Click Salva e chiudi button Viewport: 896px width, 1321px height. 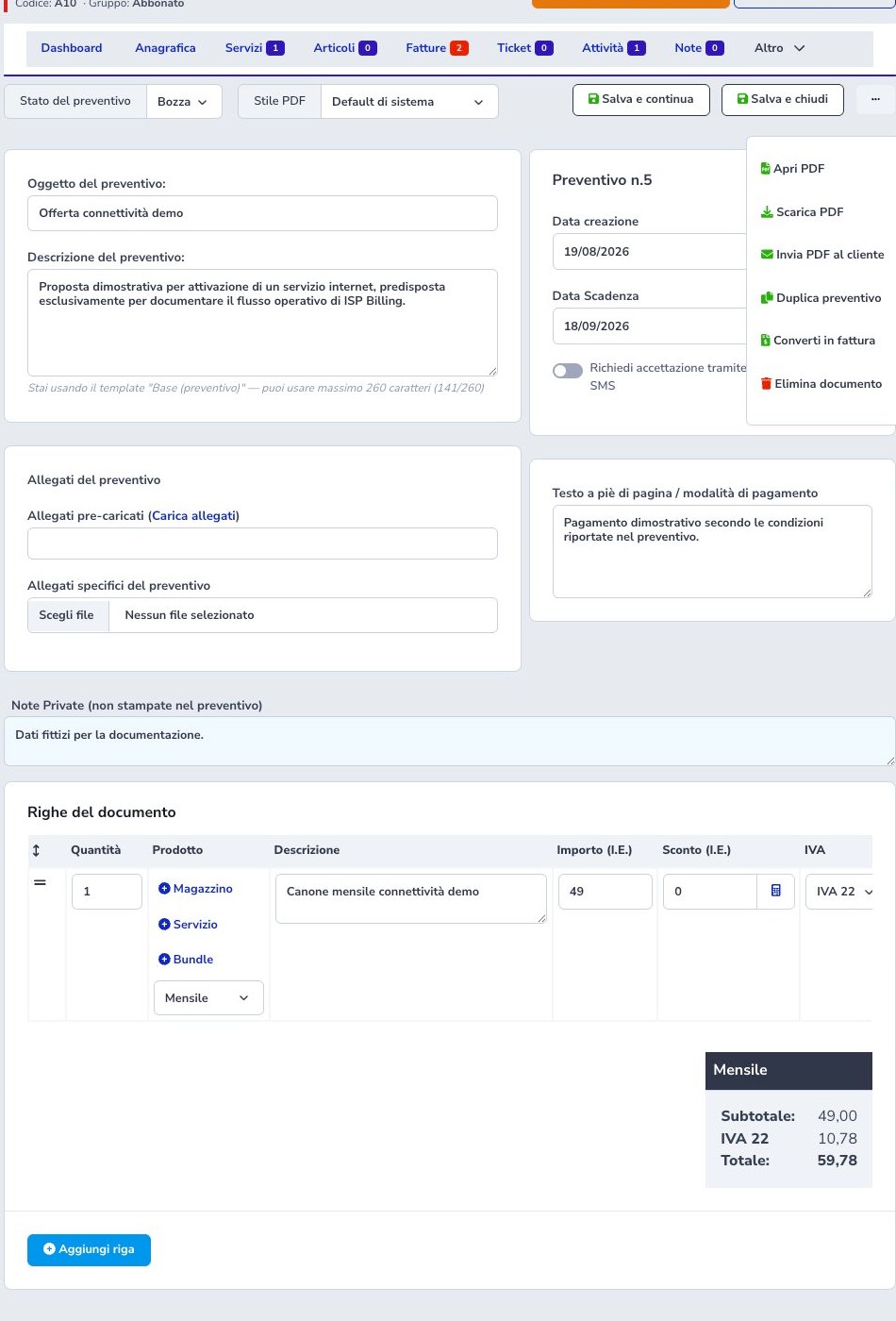coord(782,100)
